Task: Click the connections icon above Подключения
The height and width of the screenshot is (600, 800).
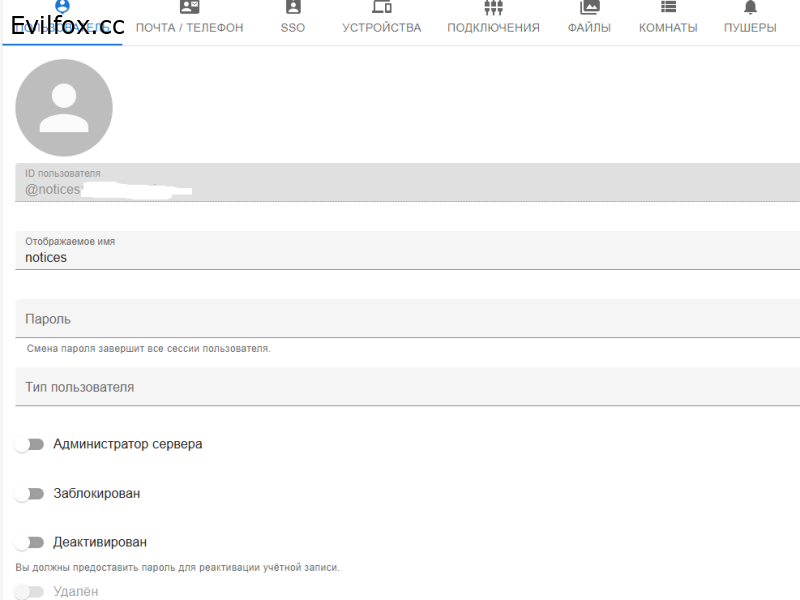Action: (493, 7)
